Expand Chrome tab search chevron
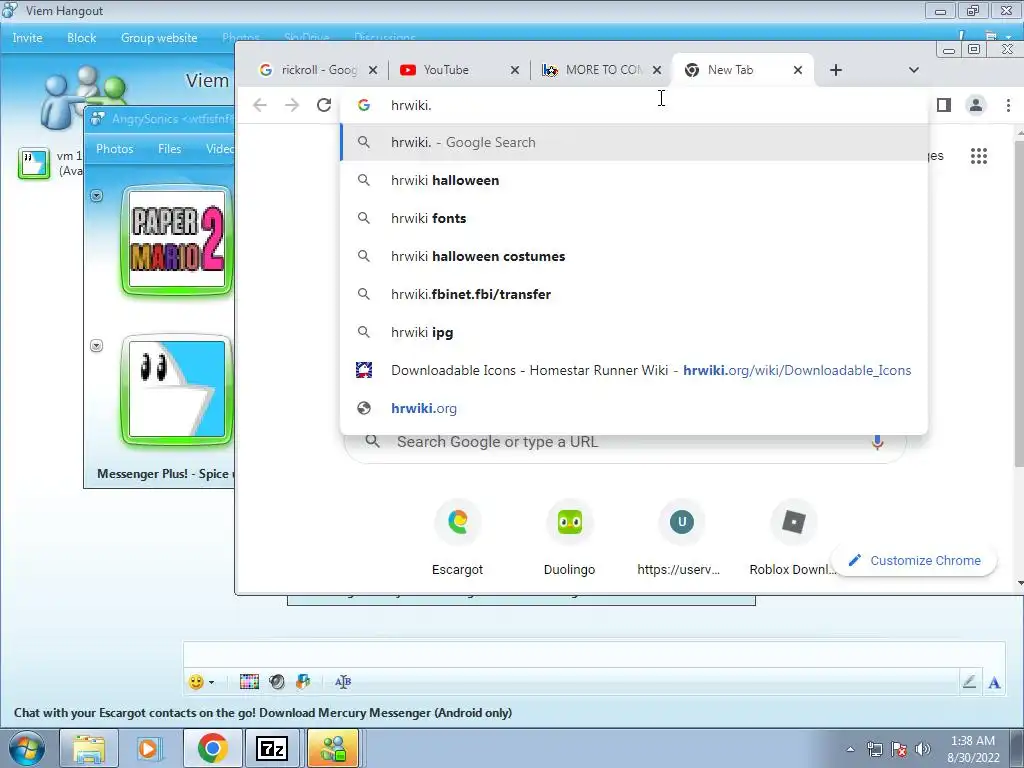This screenshot has width=1024, height=768. pyautogui.click(x=914, y=70)
